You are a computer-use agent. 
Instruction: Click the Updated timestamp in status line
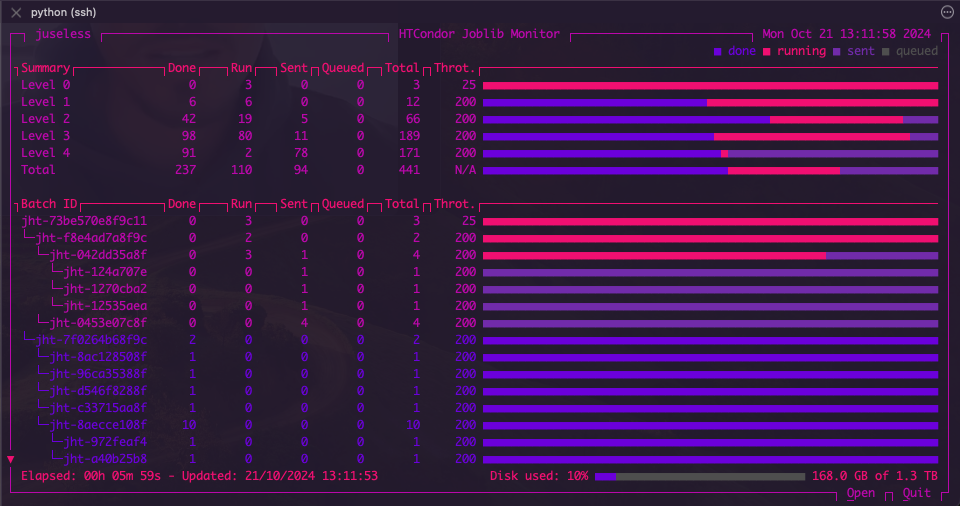pyautogui.click(x=280, y=476)
